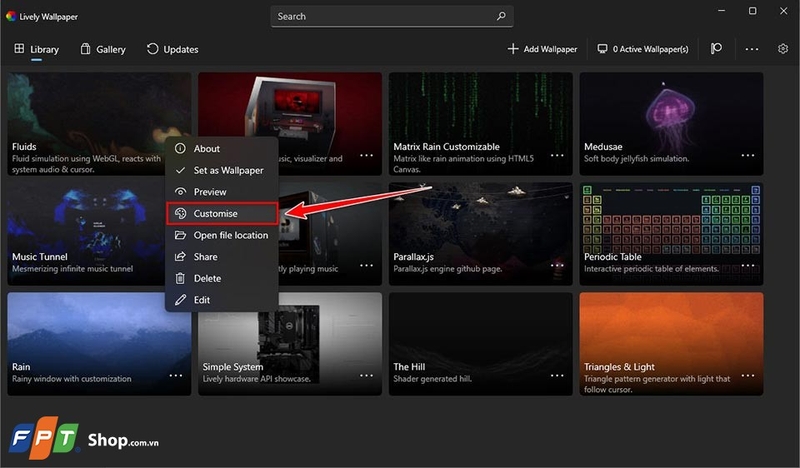
Task: Click the Search input field
Action: (392, 16)
